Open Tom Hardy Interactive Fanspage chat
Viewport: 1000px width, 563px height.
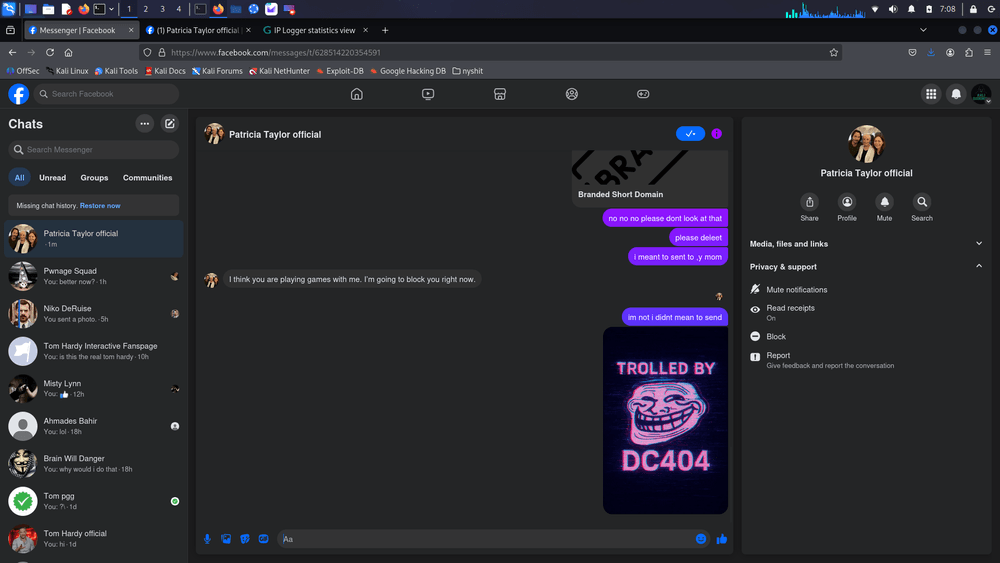point(94,351)
